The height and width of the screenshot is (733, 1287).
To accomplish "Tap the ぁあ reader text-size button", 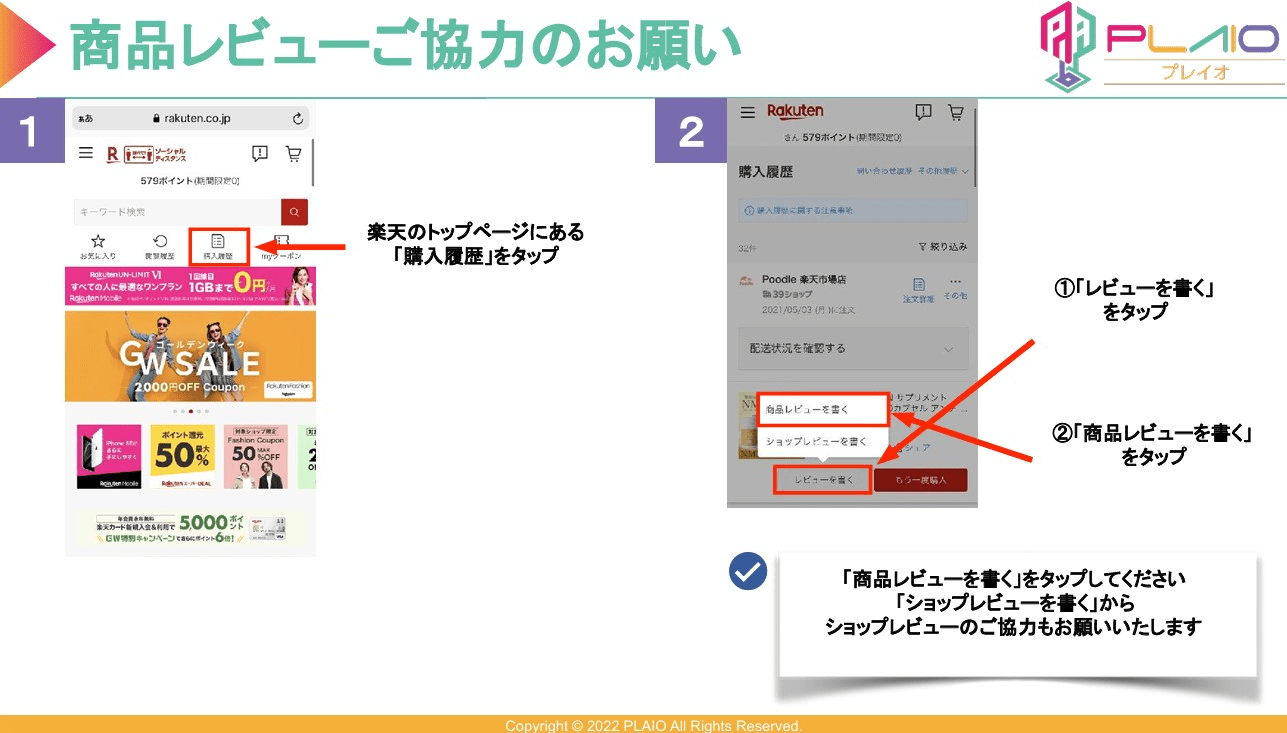I will pyautogui.click(x=86, y=119).
